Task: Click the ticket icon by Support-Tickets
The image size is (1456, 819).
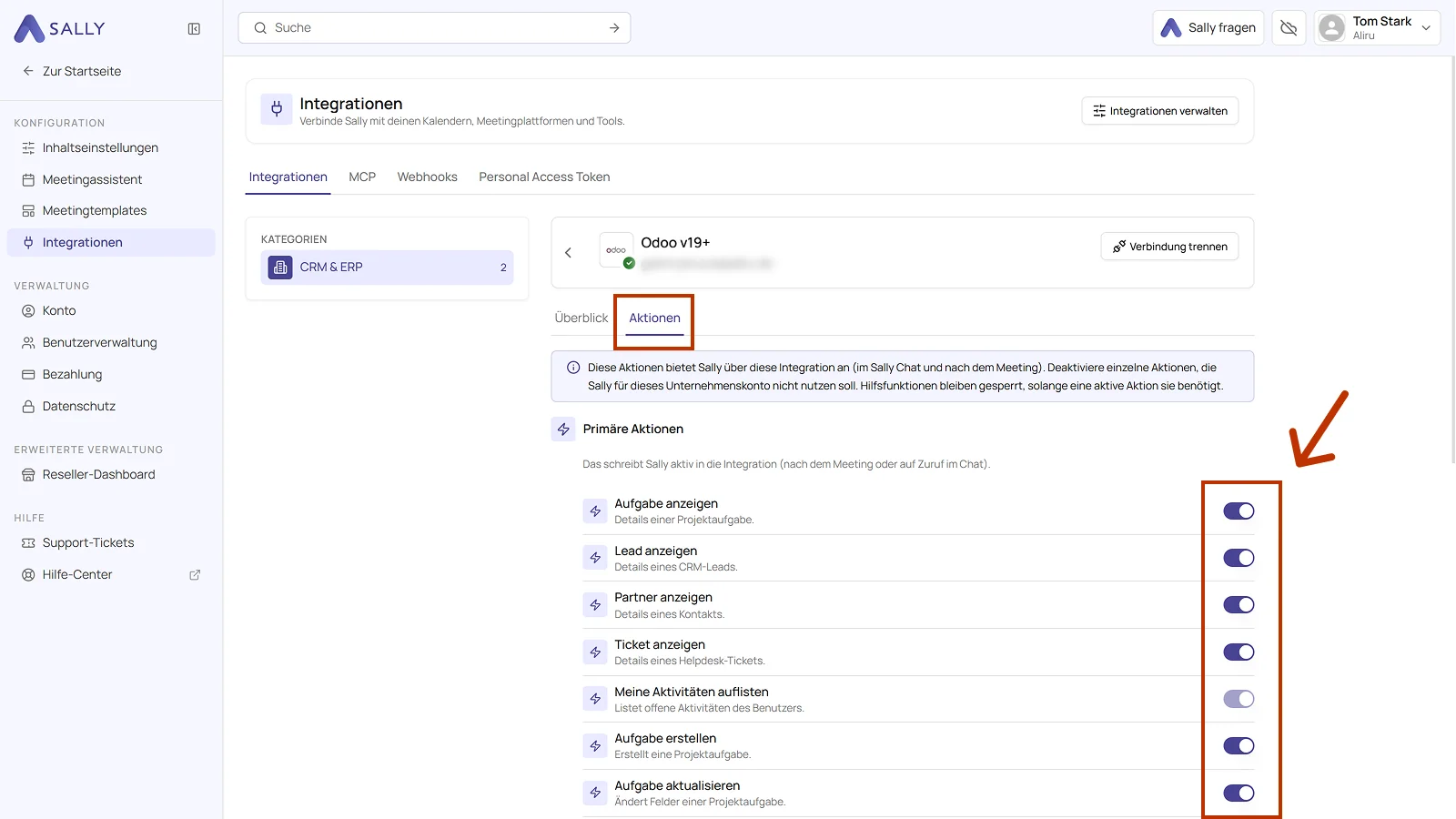Action: pos(28,543)
